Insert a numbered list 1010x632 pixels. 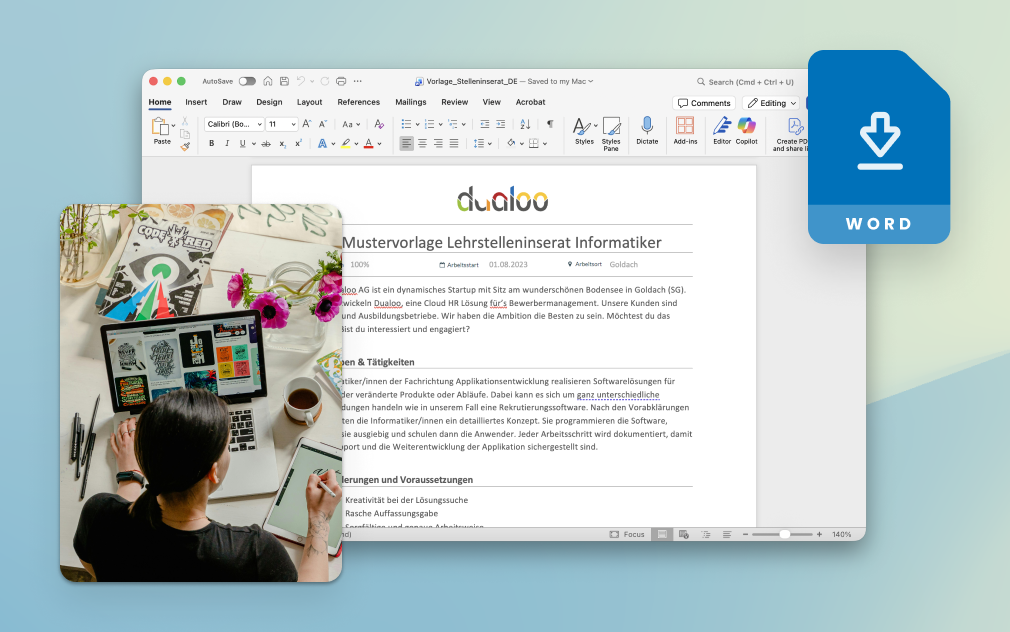(x=429, y=124)
